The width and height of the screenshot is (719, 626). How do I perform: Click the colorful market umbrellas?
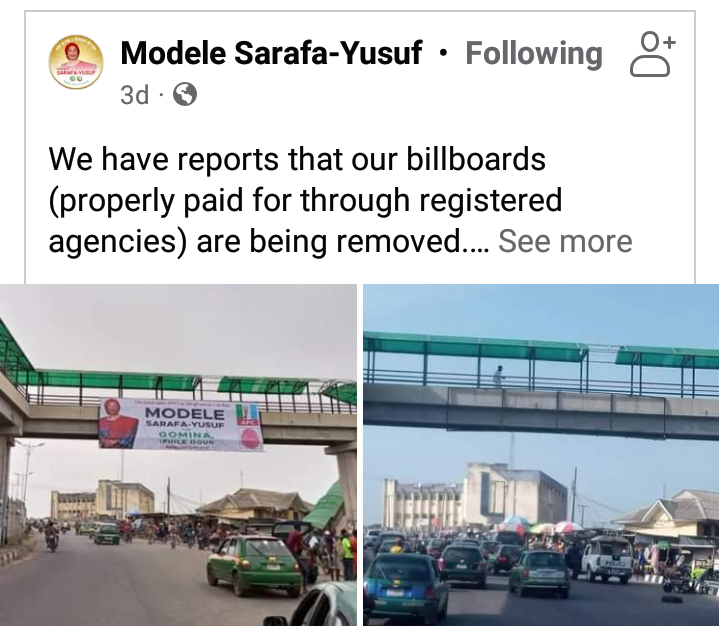[x=534, y=525]
